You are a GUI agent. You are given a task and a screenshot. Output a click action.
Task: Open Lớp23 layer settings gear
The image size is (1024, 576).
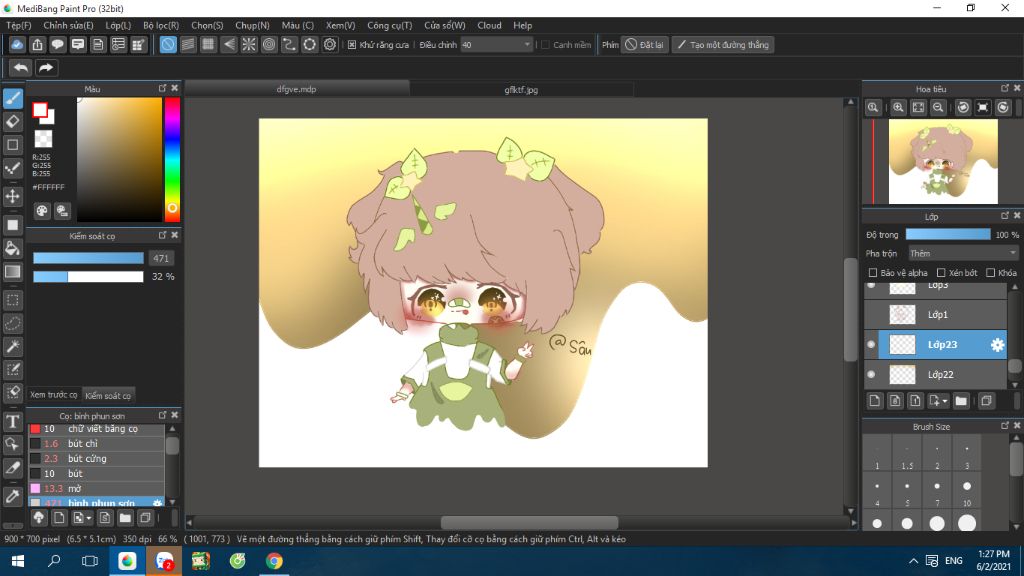coord(997,345)
